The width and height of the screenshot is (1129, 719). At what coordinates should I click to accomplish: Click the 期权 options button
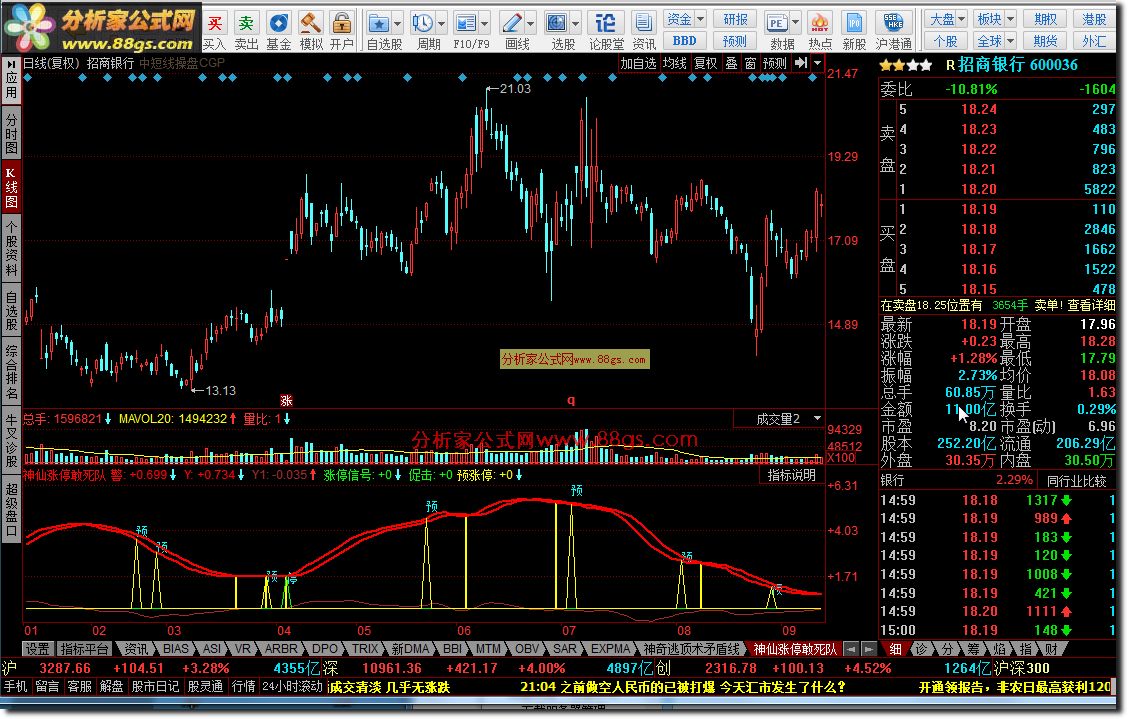click(x=1045, y=19)
